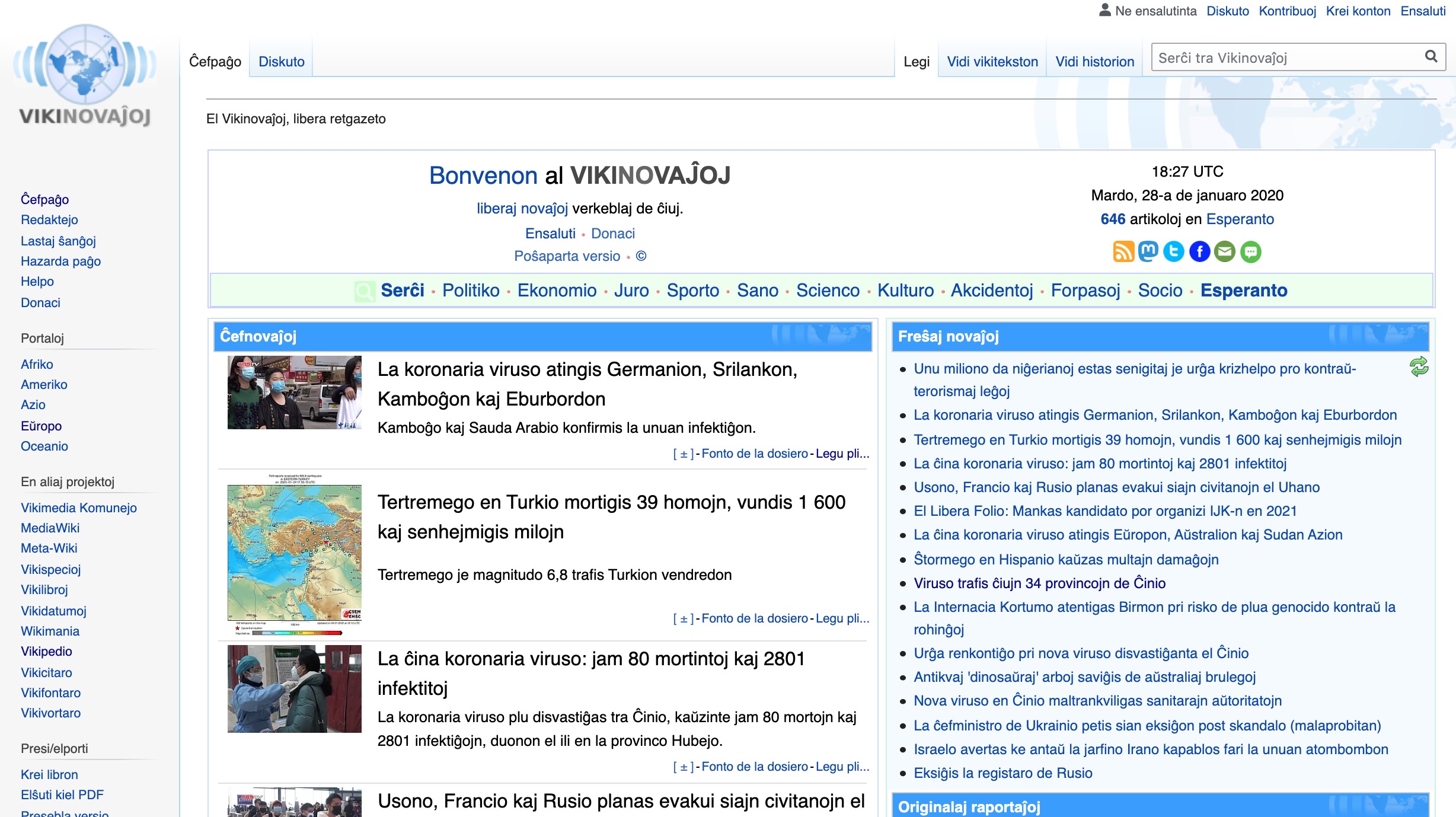Select the Ĉefpaĝo page tab

215,62
